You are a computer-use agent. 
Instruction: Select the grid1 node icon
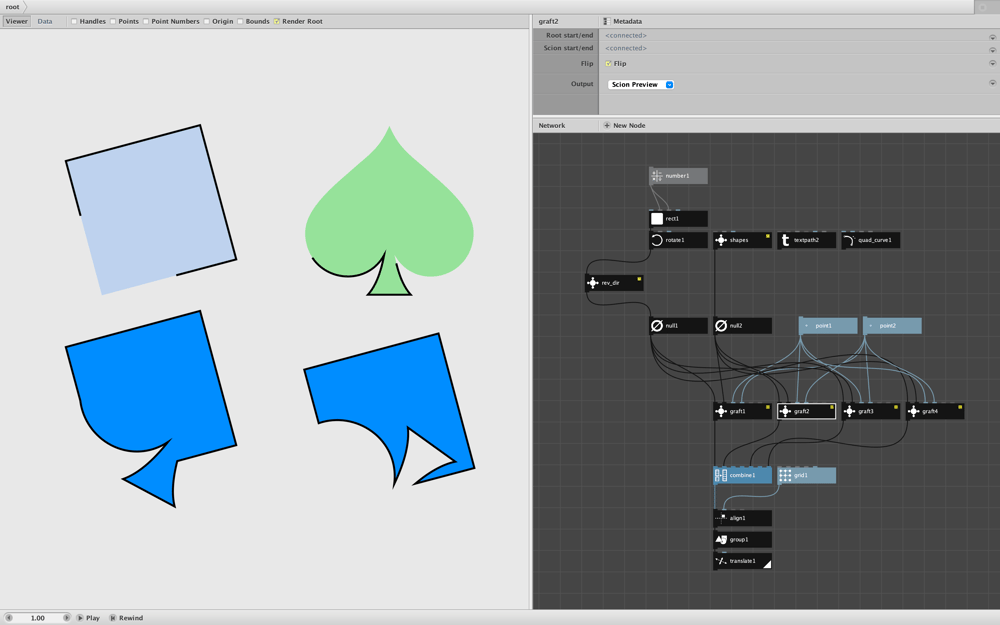[x=785, y=475]
